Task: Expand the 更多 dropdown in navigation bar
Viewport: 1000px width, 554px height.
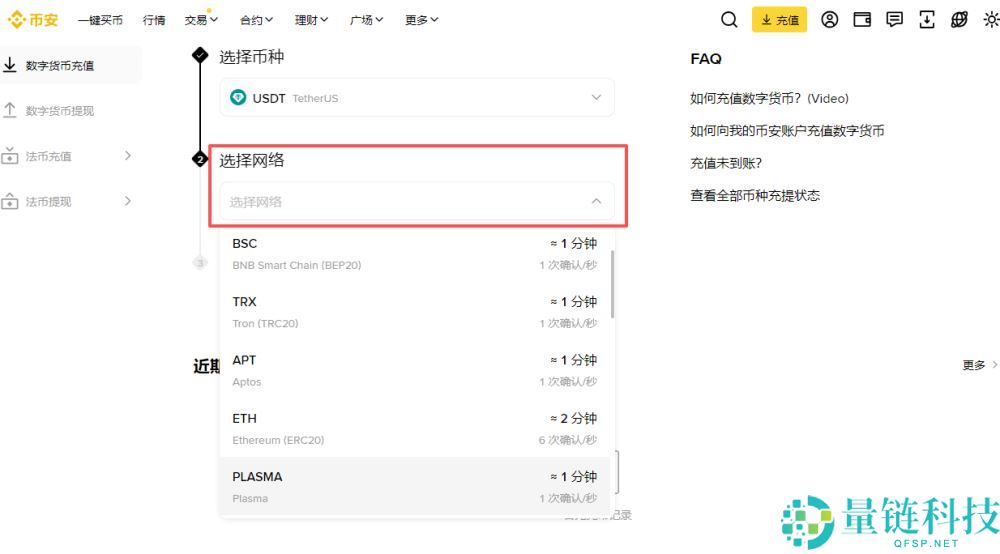Action: (x=422, y=20)
